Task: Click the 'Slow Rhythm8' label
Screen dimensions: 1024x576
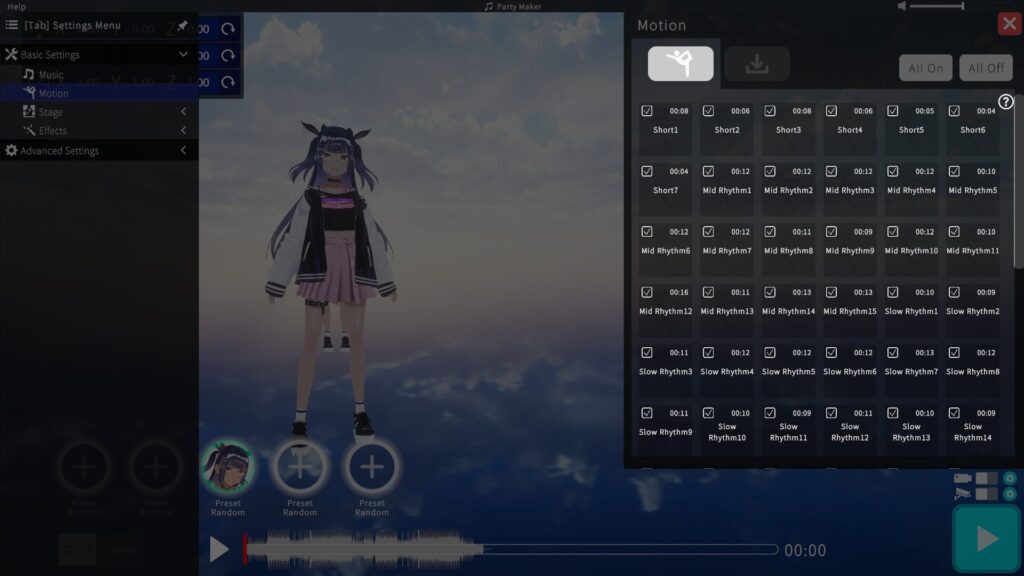Action: click(x=972, y=372)
